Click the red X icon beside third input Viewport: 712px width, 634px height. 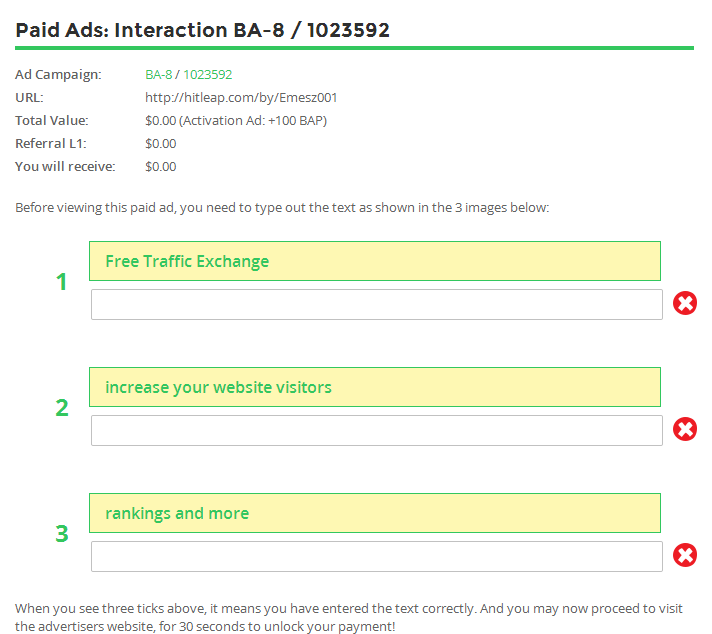(685, 555)
